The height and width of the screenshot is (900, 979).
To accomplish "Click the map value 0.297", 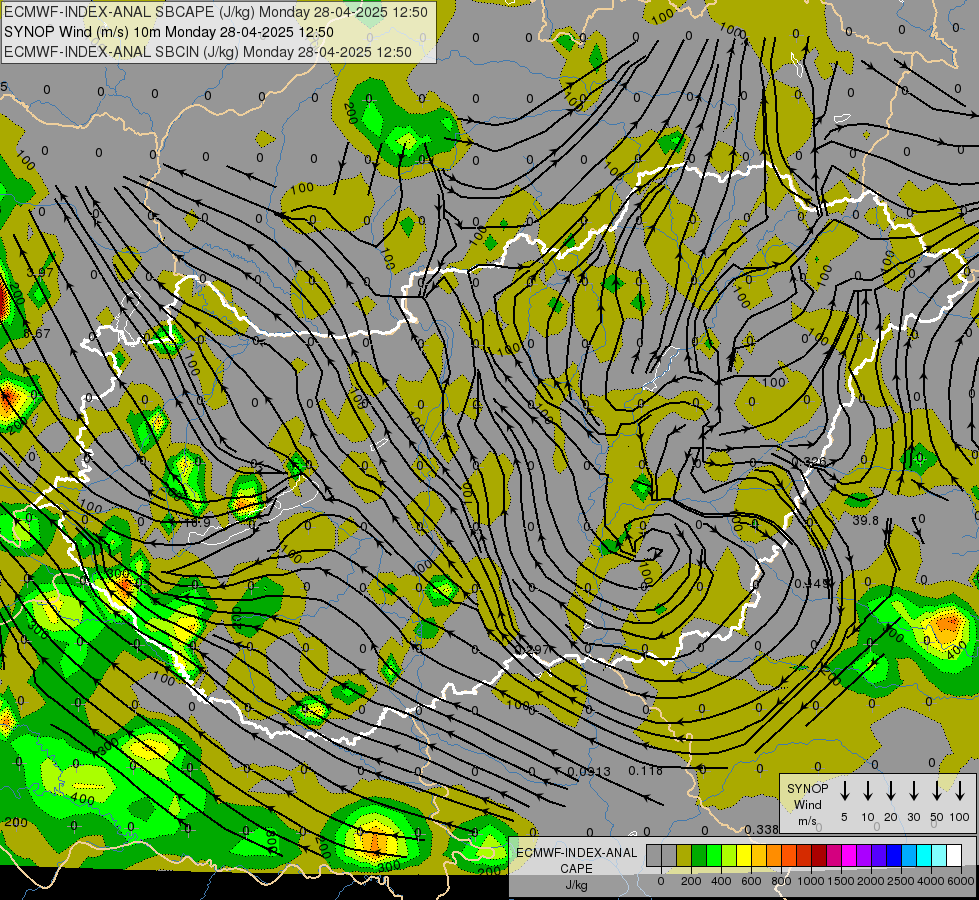I will [x=532, y=650].
